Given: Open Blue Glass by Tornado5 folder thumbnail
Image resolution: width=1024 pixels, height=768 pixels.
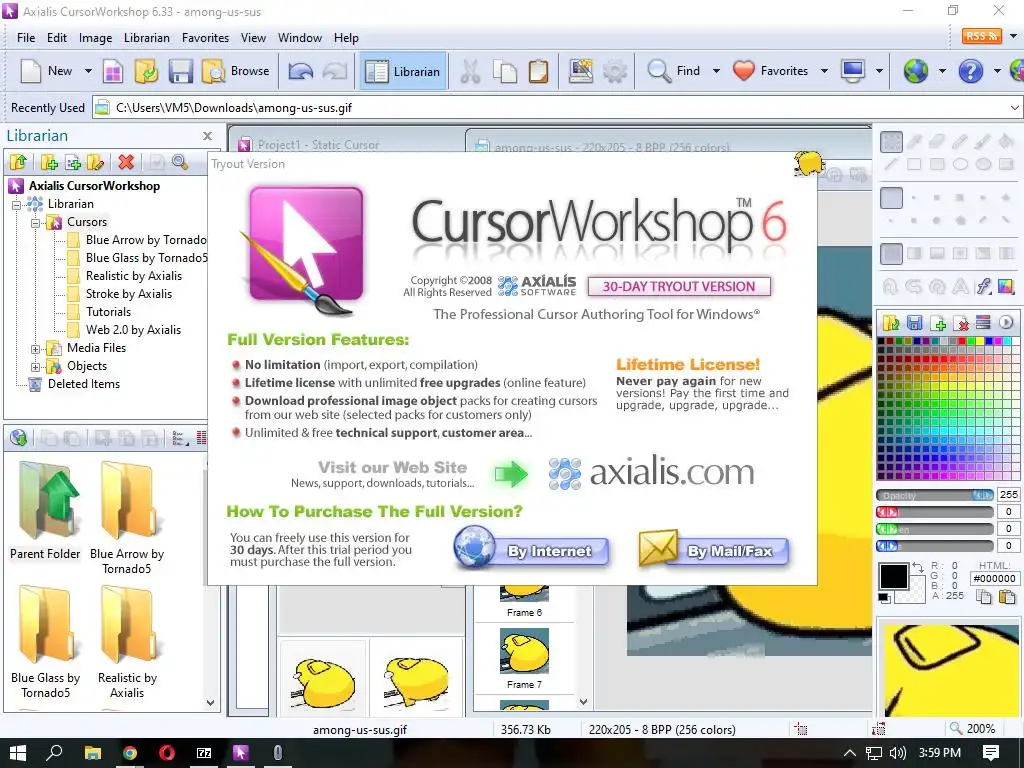Looking at the screenshot, I should [x=45, y=641].
